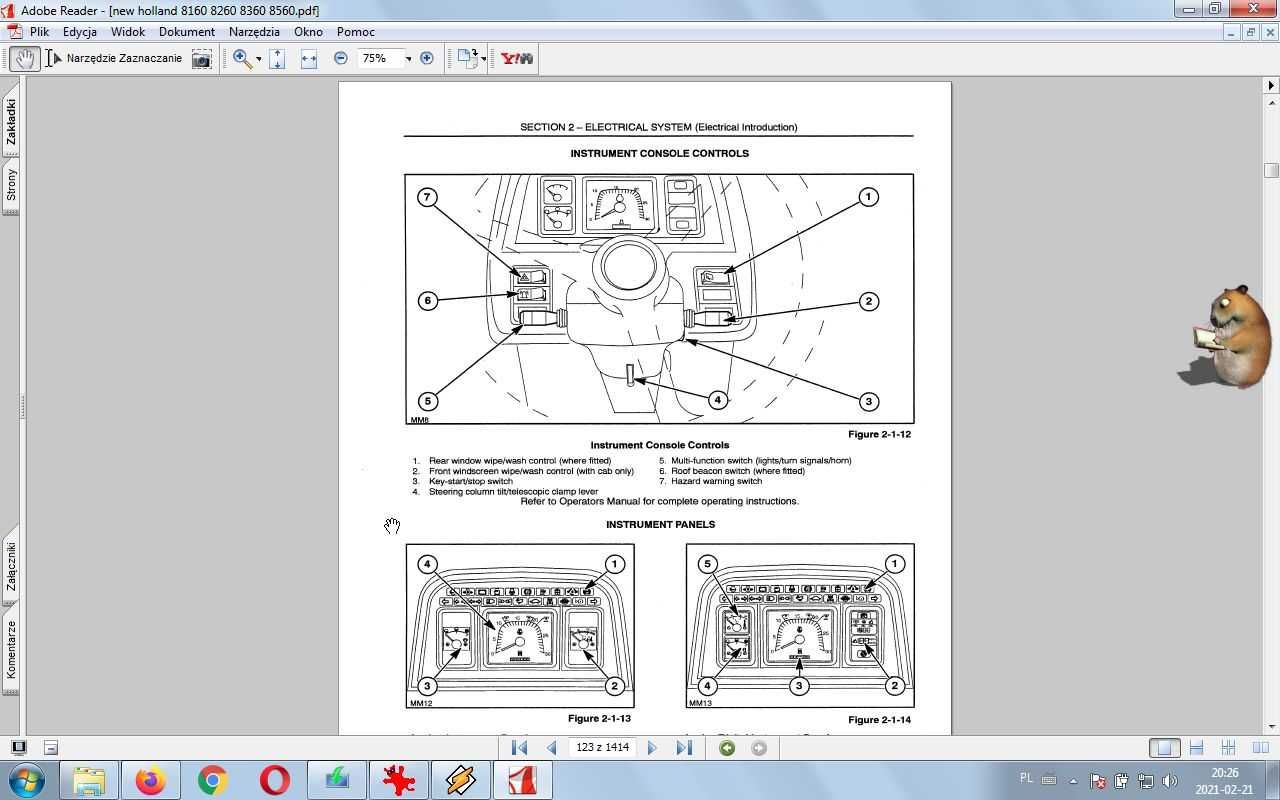
Task: Open the rotate view dropdown arrow
Action: [x=484, y=59]
